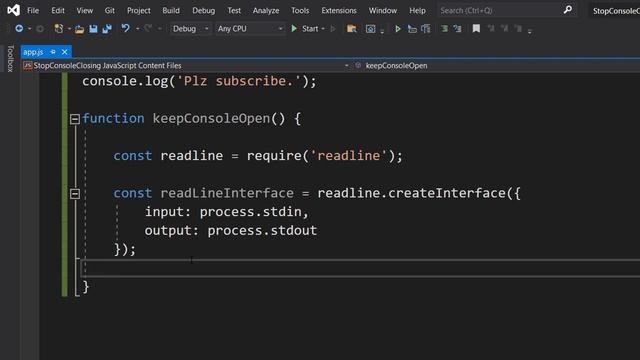The height and width of the screenshot is (360, 640).
Task: Open toolbar overflow options after bookmark icons
Action: [x=529, y=31]
